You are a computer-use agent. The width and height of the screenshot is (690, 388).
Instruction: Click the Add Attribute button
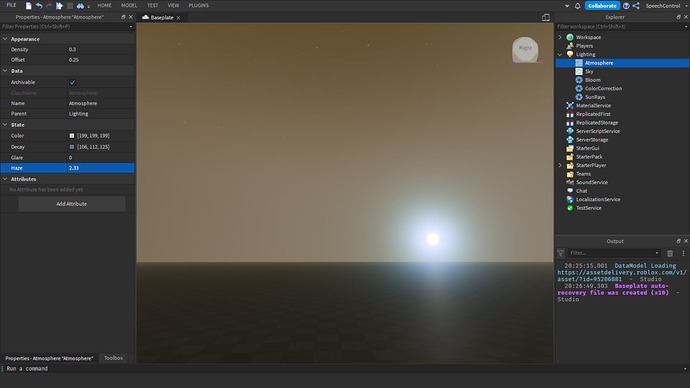pyautogui.click(x=72, y=204)
